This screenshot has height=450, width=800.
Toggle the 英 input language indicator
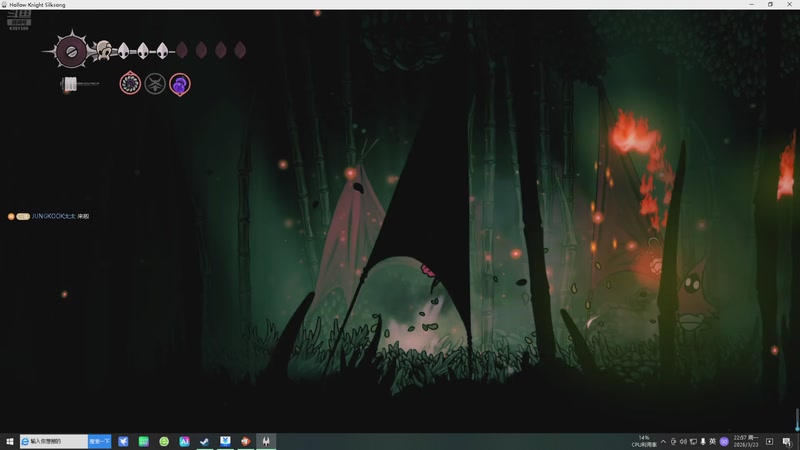[713, 442]
